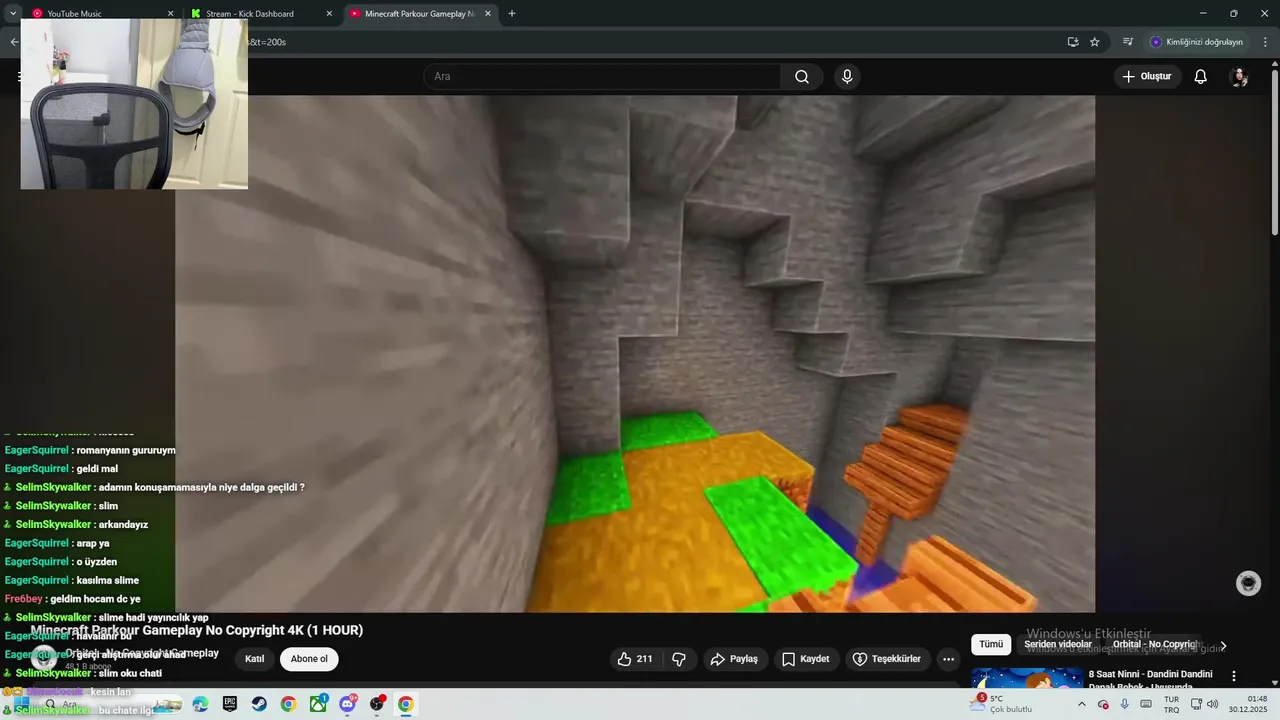This screenshot has height=720, width=1280.
Task: Go back with the browser back arrow
Action: tap(13, 42)
